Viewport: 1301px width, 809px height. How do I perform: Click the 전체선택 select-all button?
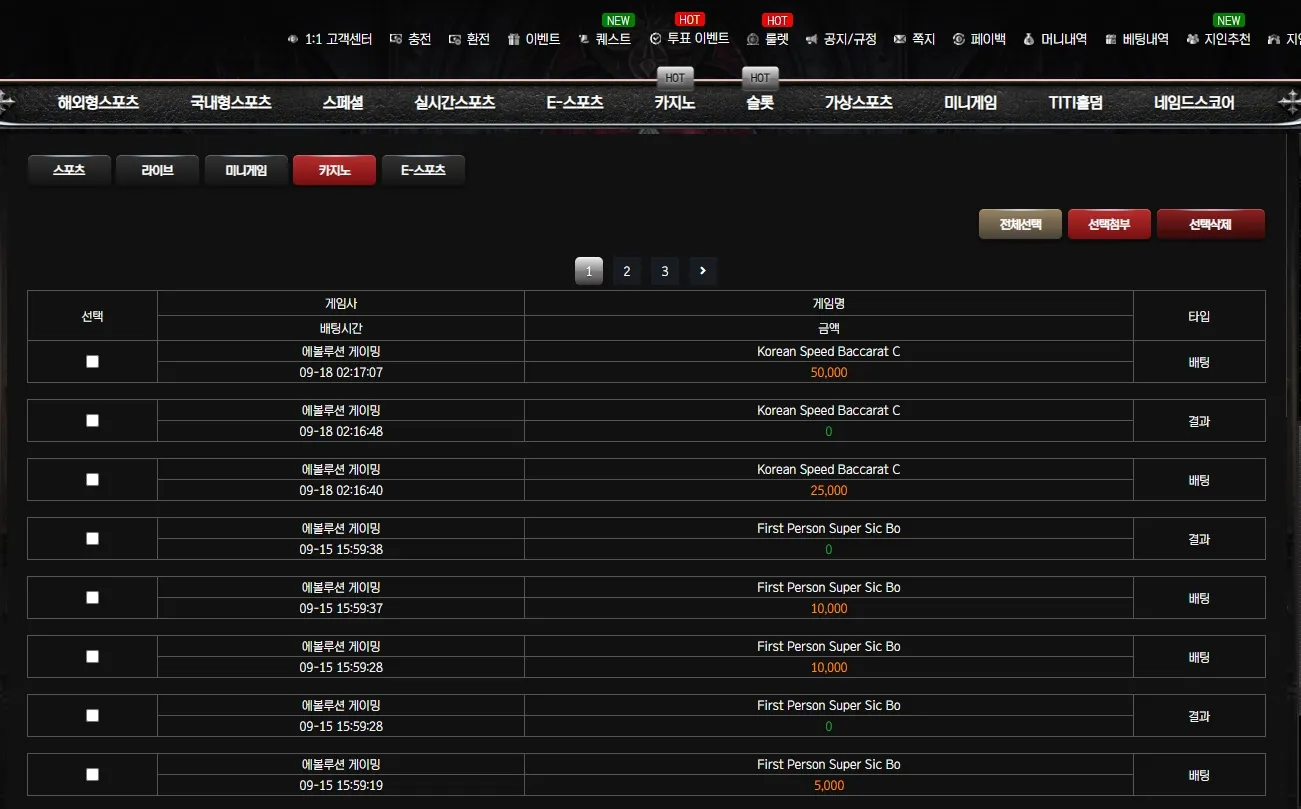pos(1020,224)
